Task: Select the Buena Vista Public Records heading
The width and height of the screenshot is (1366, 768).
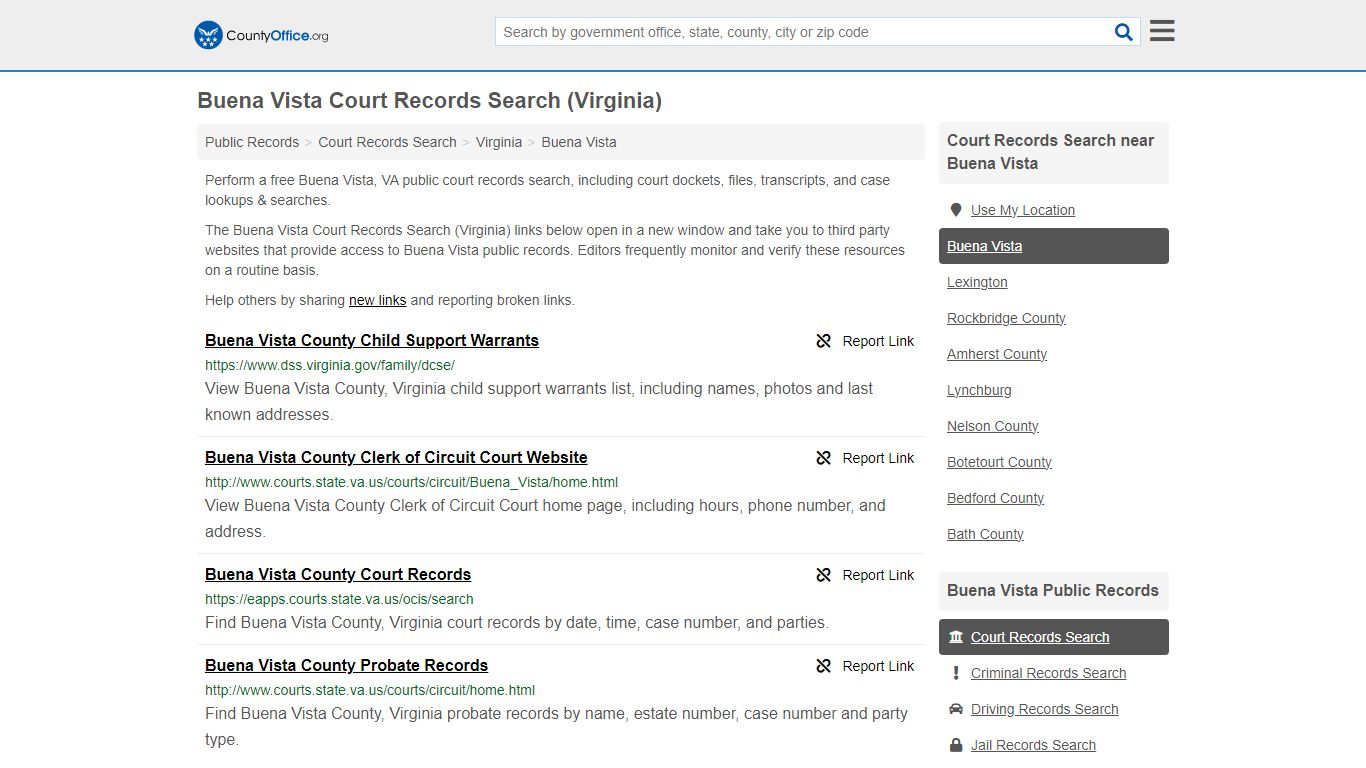Action: [x=1052, y=590]
